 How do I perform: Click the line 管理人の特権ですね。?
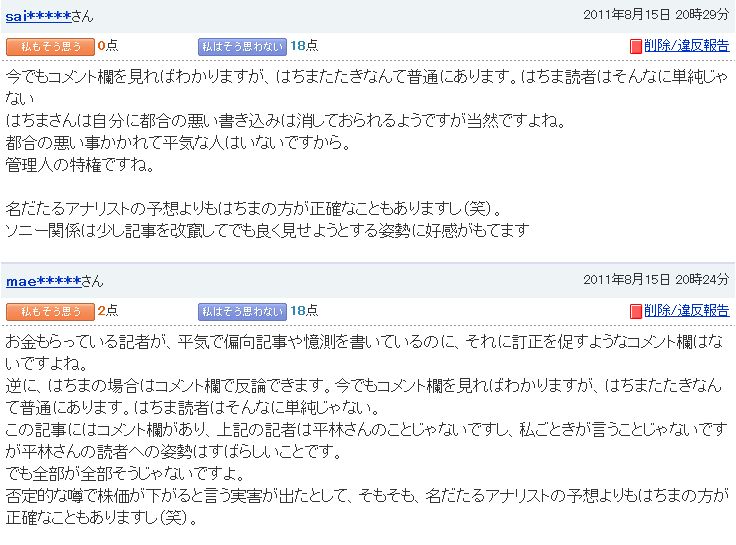click(80, 165)
